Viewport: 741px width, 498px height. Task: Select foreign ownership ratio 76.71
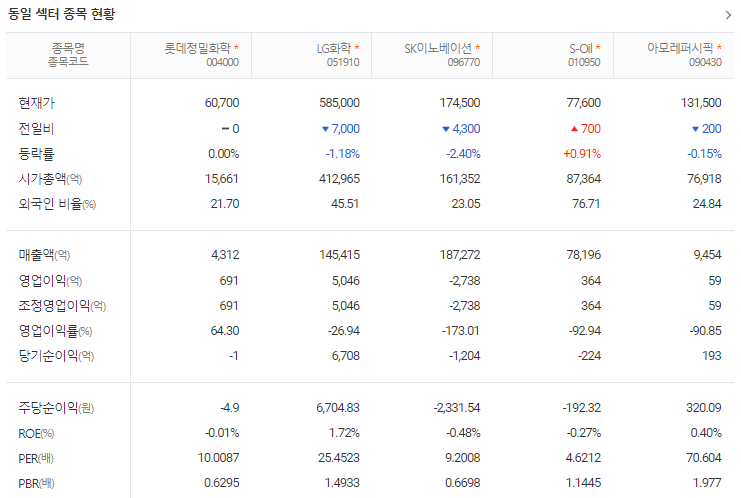(586, 204)
